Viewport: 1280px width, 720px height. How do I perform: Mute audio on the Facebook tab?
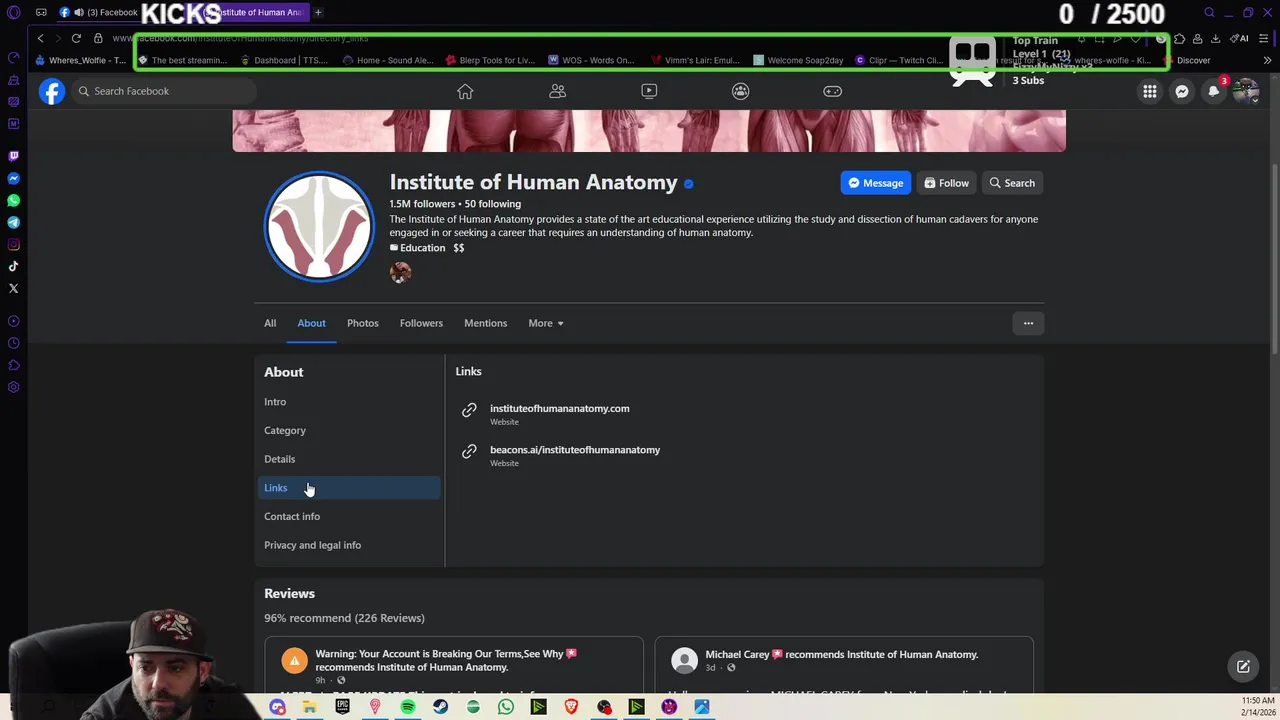pyautogui.click(x=79, y=12)
